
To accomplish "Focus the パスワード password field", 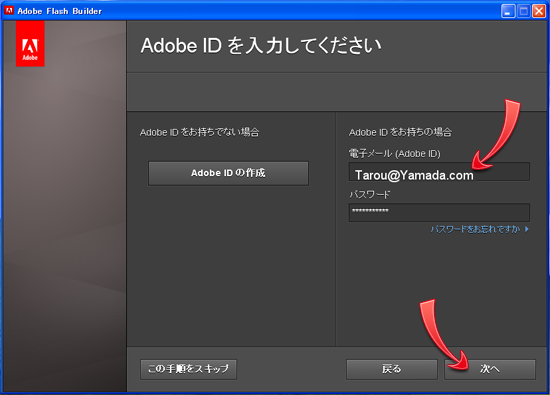I will pyautogui.click(x=439, y=213).
